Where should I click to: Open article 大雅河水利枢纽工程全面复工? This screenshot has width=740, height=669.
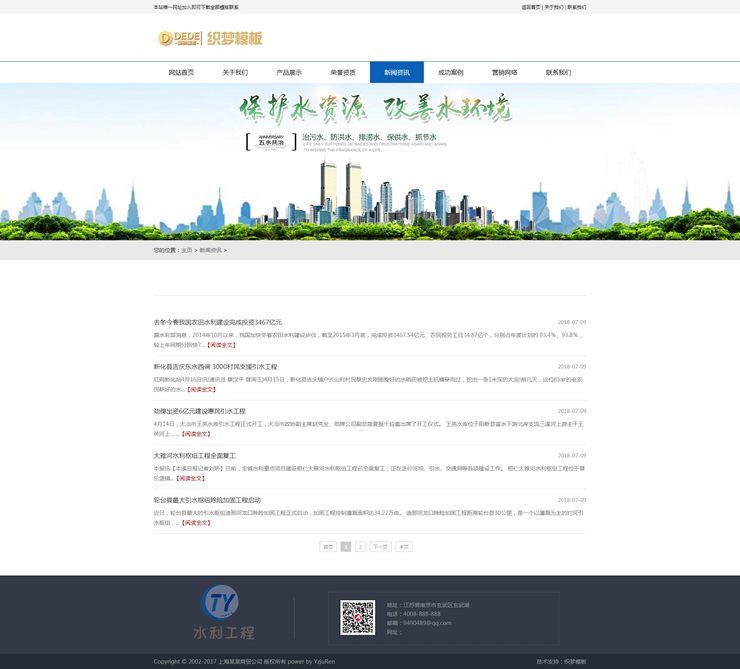194,455
